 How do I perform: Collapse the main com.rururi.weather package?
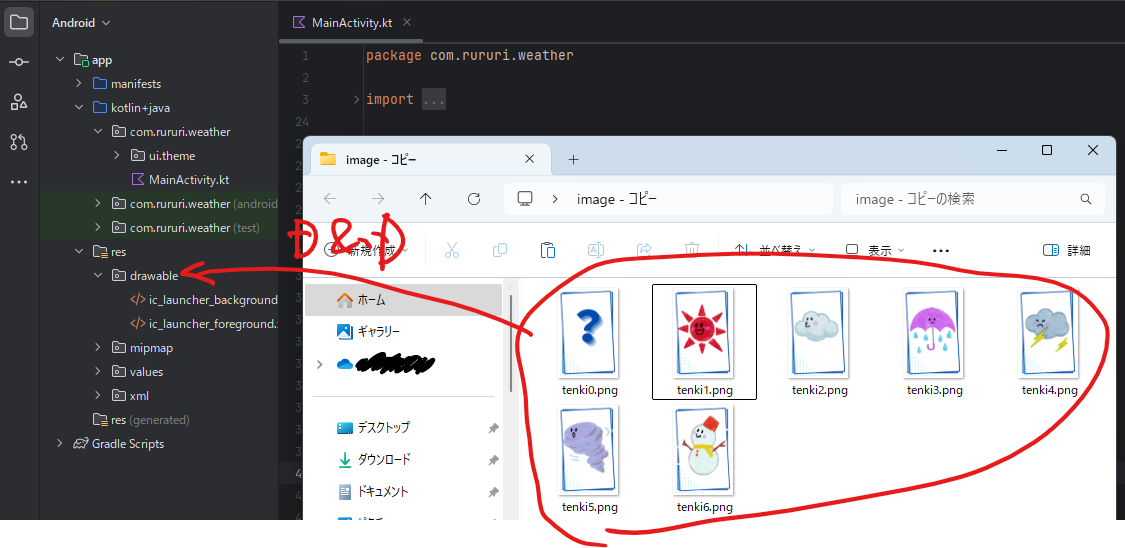coord(98,132)
